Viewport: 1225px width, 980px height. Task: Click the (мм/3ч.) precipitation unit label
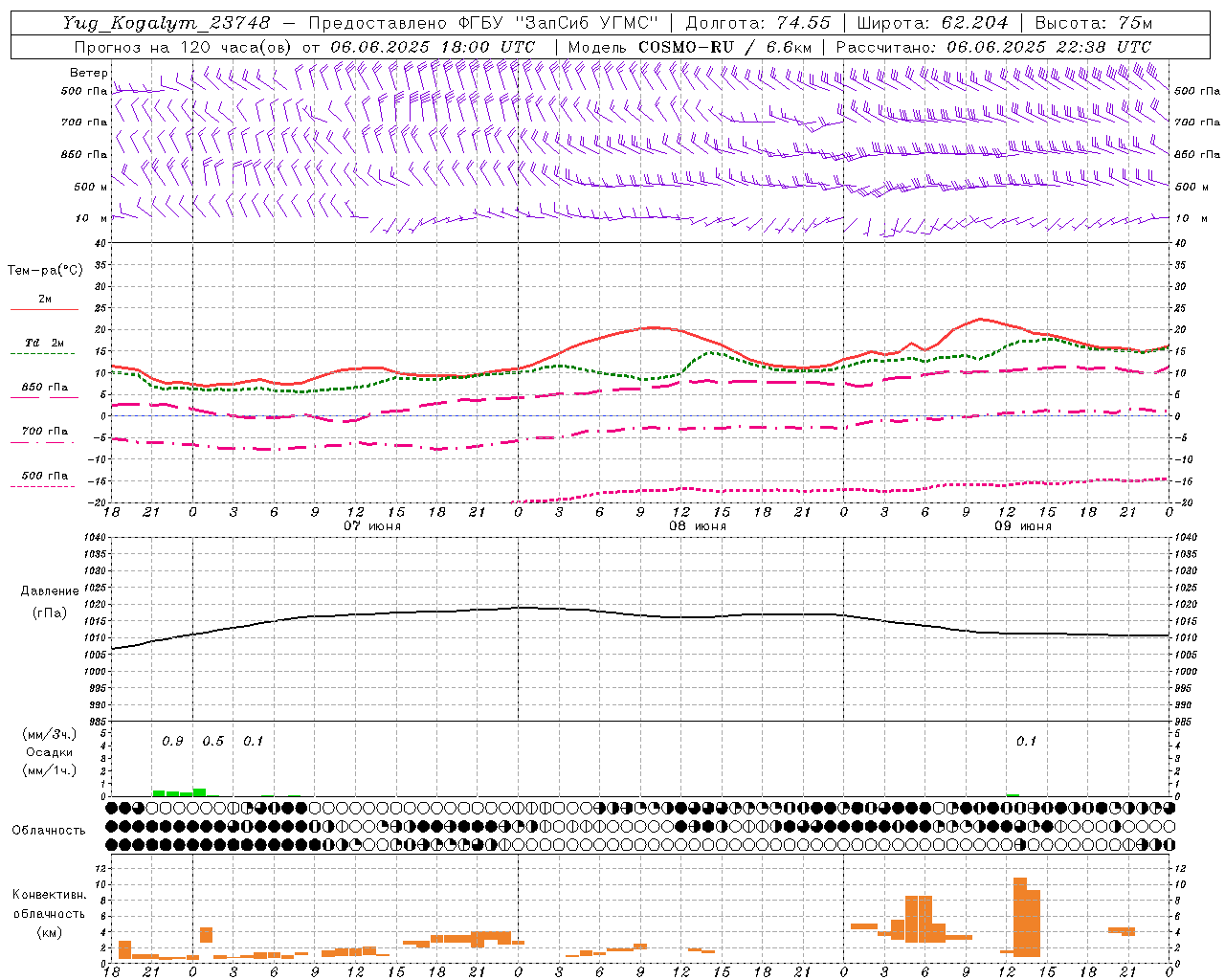pyautogui.click(x=50, y=734)
